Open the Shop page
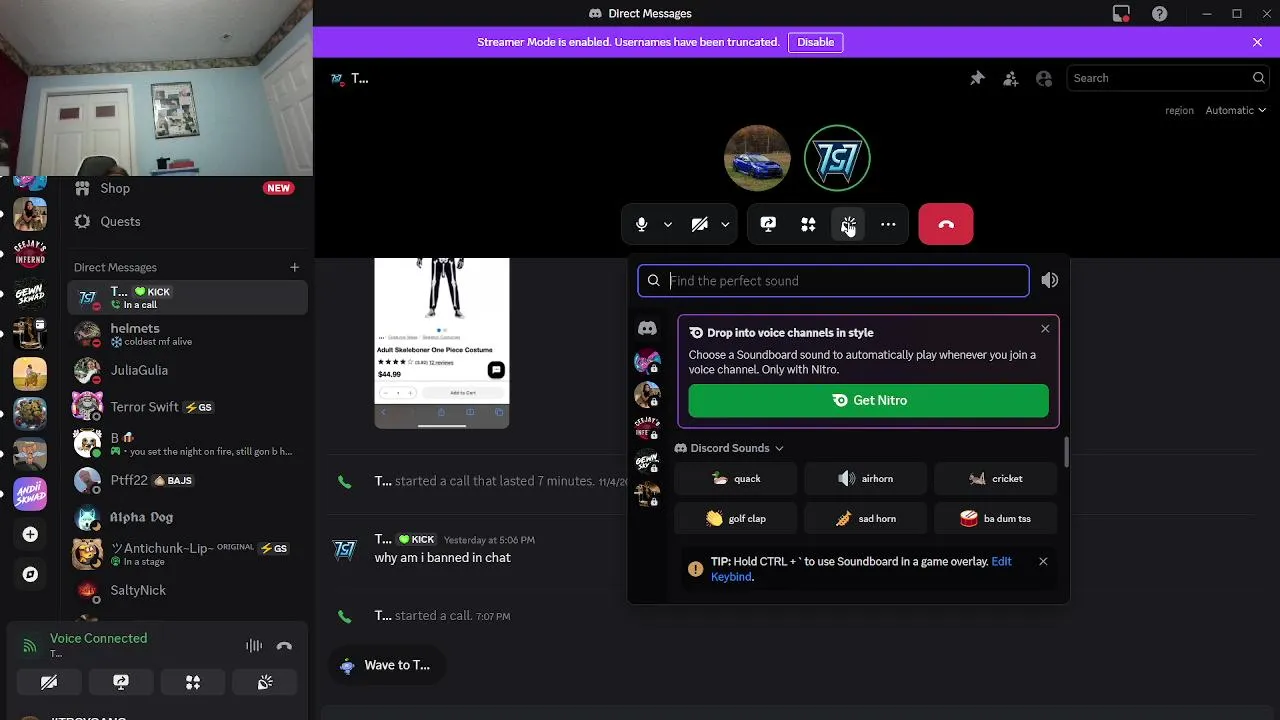Image resolution: width=1280 pixels, height=720 pixels. tap(187, 188)
